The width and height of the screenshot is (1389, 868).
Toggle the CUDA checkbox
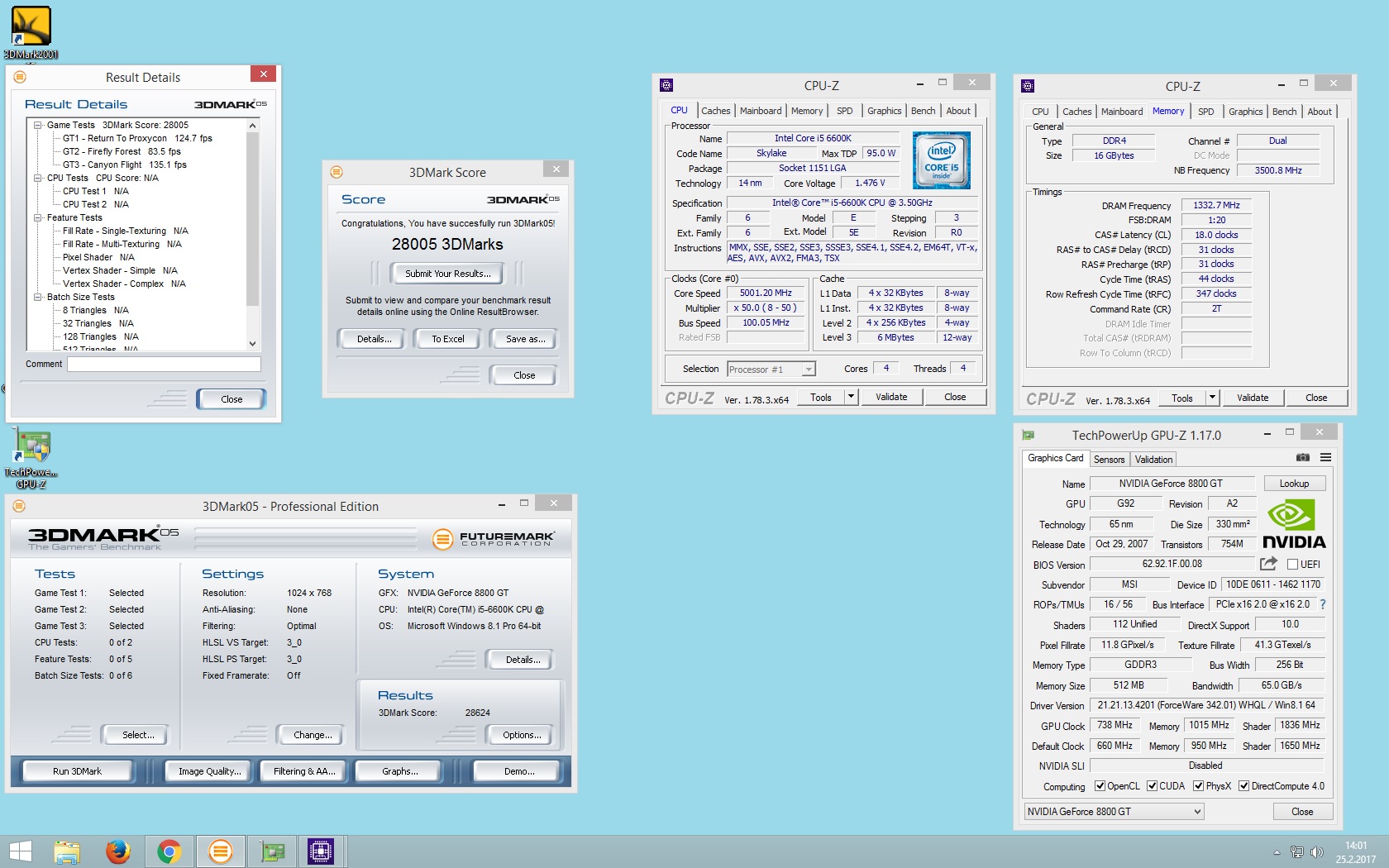tap(1152, 786)
